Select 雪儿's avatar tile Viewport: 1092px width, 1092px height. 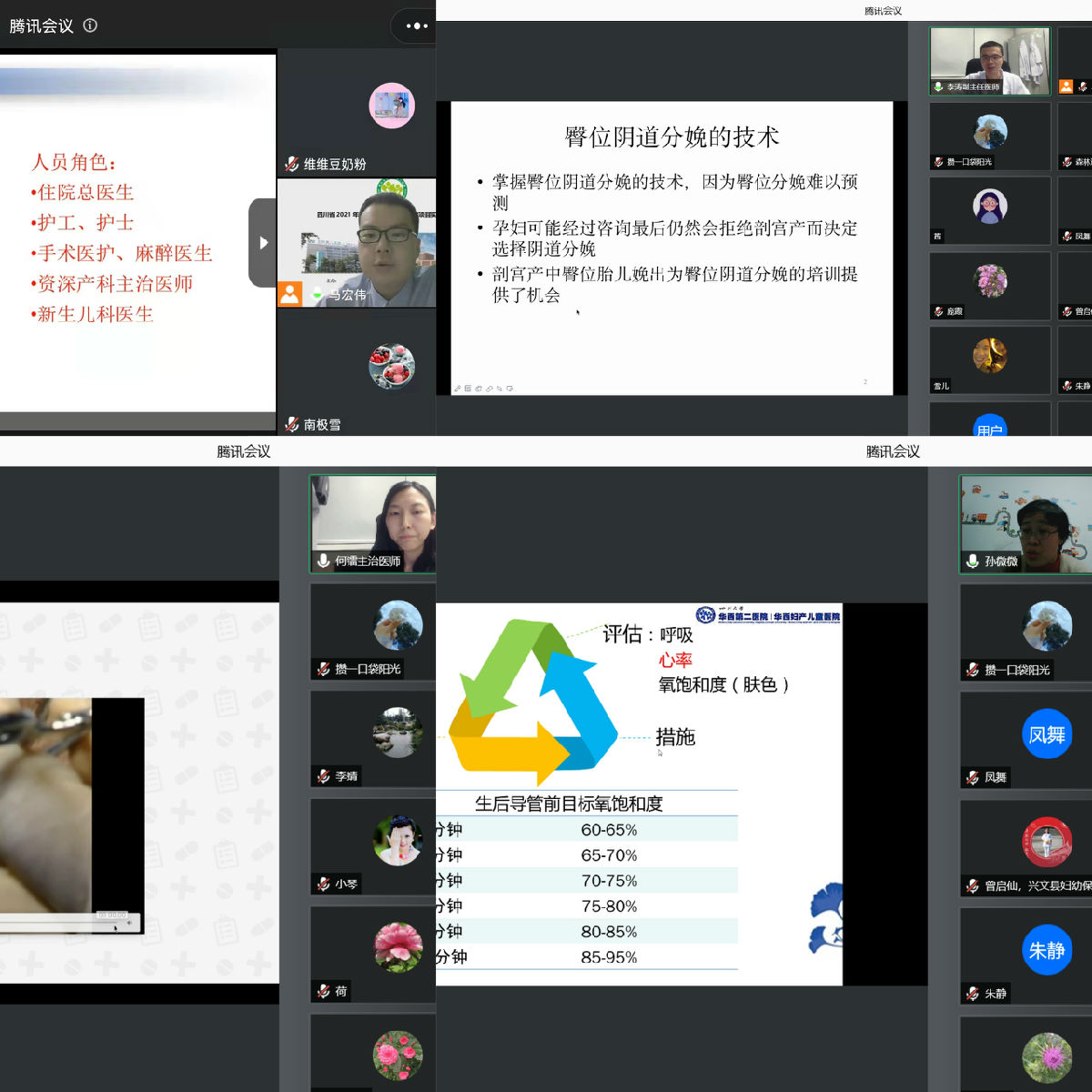990,360
